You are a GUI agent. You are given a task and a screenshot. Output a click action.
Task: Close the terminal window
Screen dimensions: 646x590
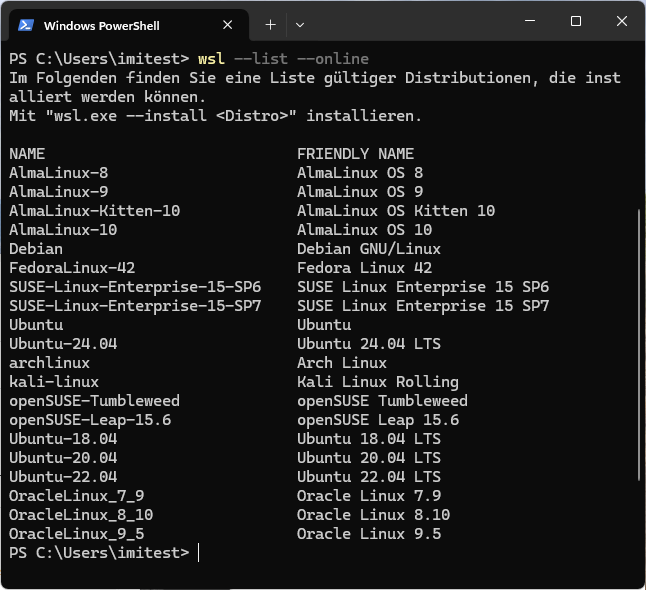tap(621, 22)
